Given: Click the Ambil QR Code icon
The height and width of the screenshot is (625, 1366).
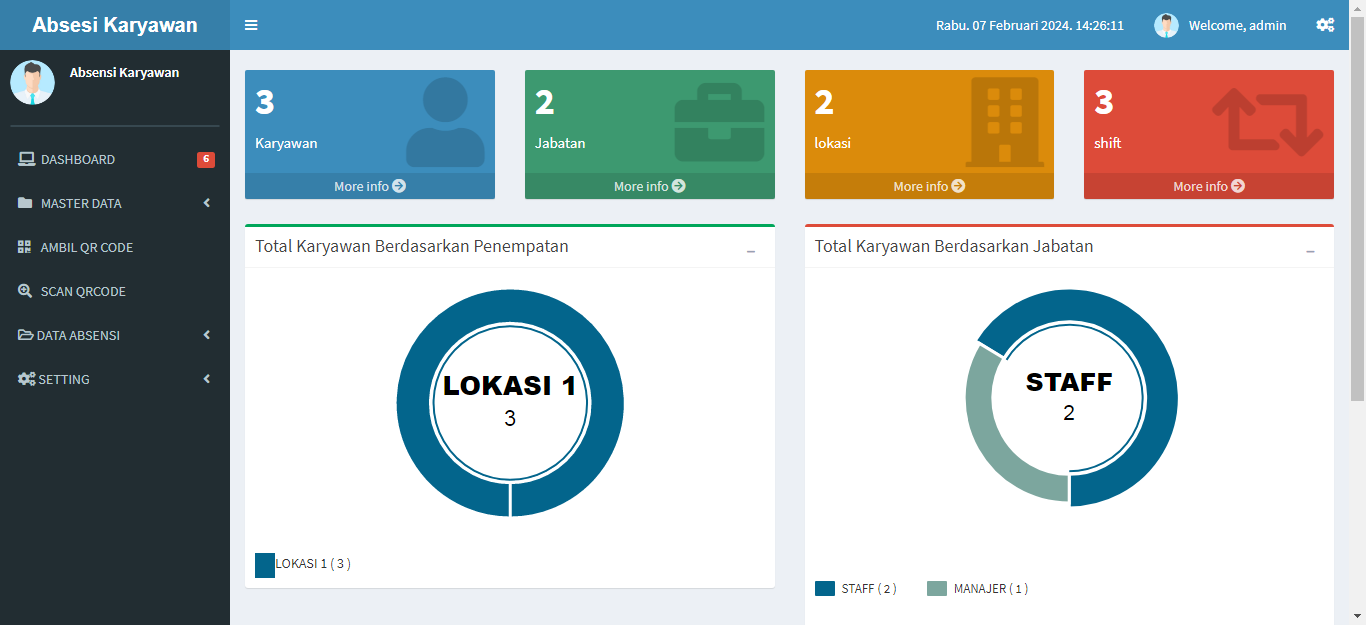Looking at the screenshot, I should [25, 247].
